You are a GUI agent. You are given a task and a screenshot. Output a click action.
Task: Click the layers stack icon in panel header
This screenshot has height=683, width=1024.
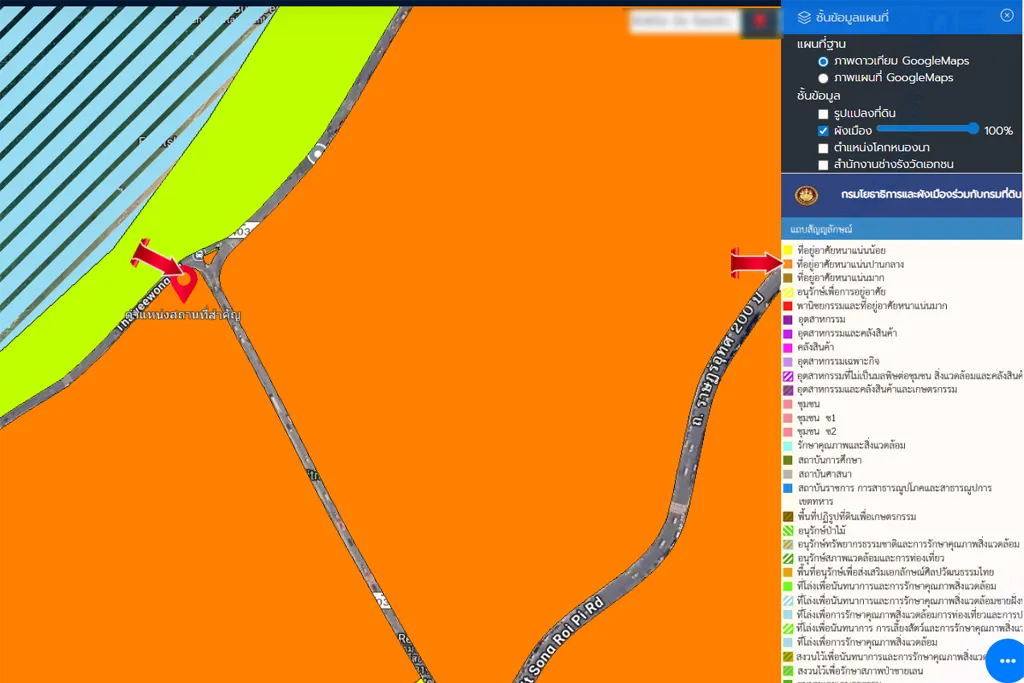tap(804, 18)
